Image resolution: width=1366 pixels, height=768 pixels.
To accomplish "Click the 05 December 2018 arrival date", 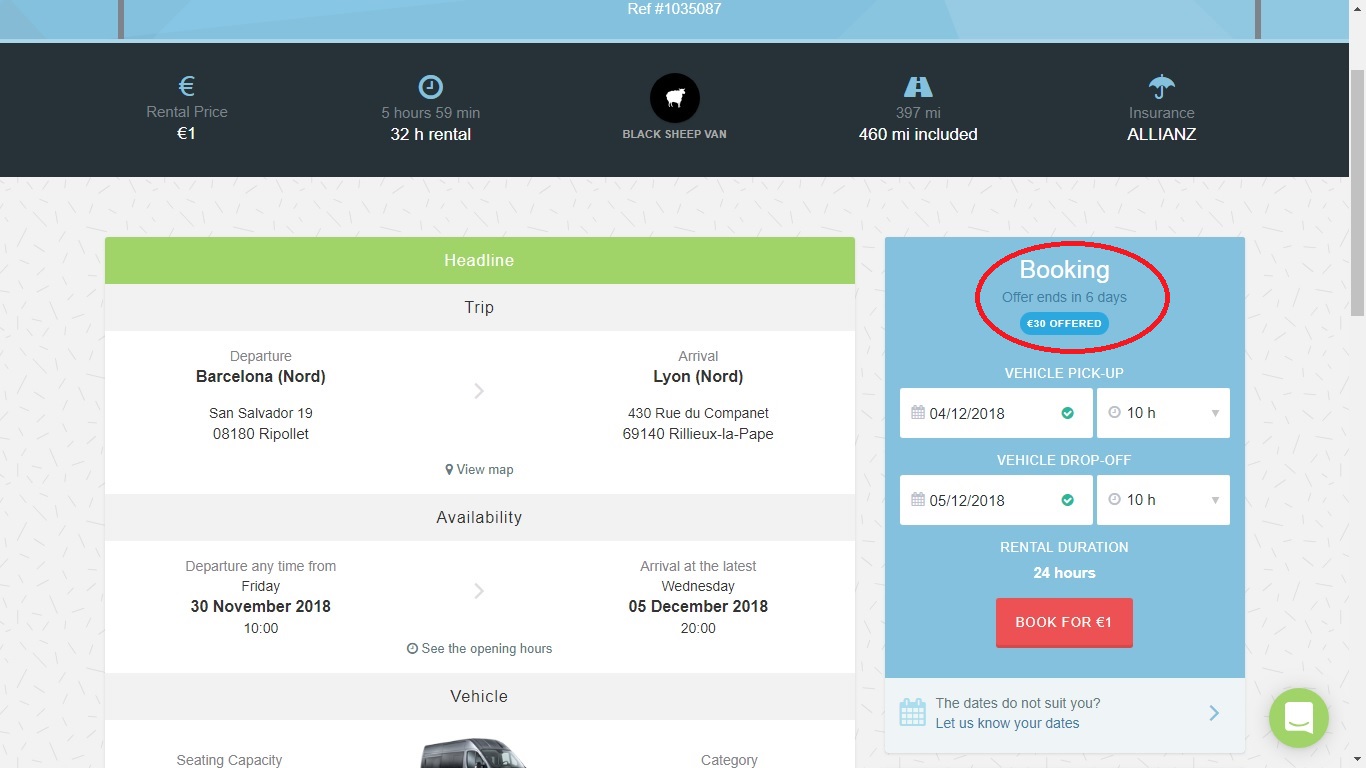I will [698, 606].
